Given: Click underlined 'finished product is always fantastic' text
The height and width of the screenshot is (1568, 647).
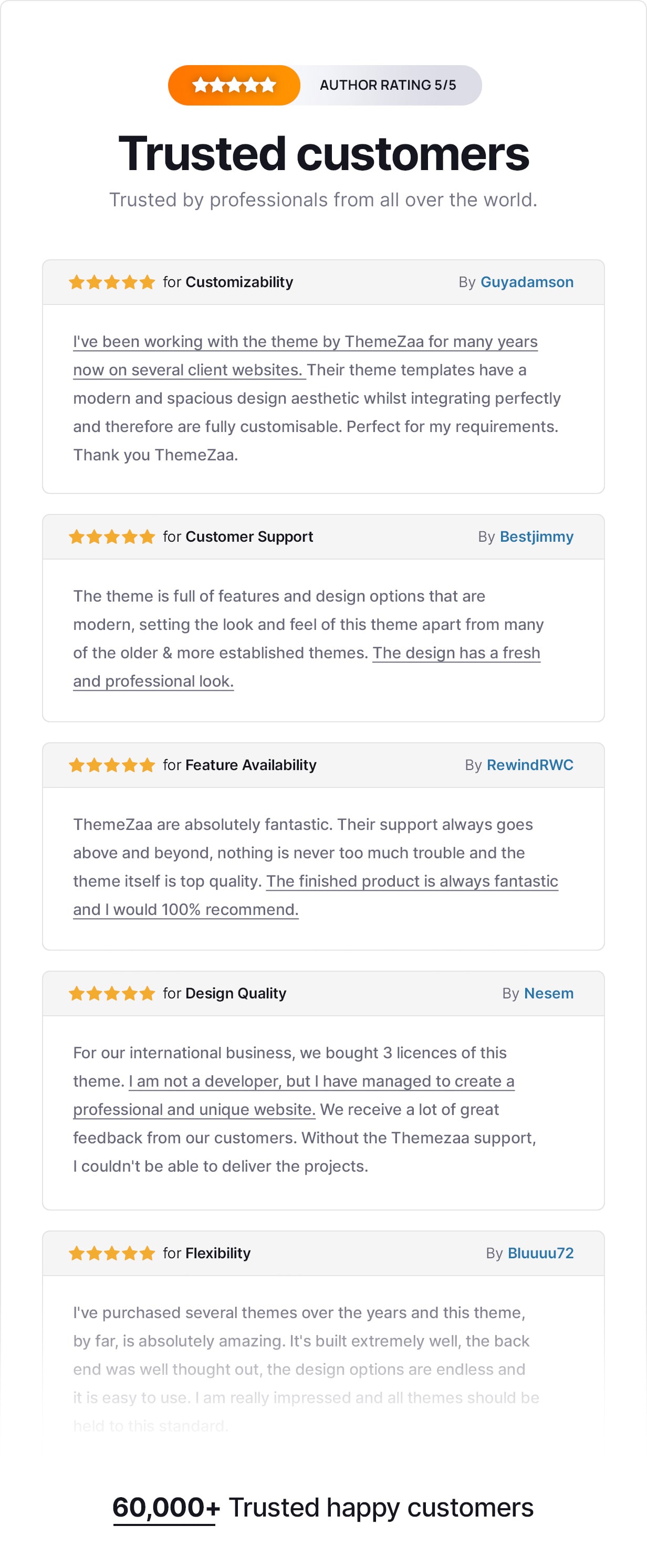Looking at the screenshot, I should click(x=412, y=881).
